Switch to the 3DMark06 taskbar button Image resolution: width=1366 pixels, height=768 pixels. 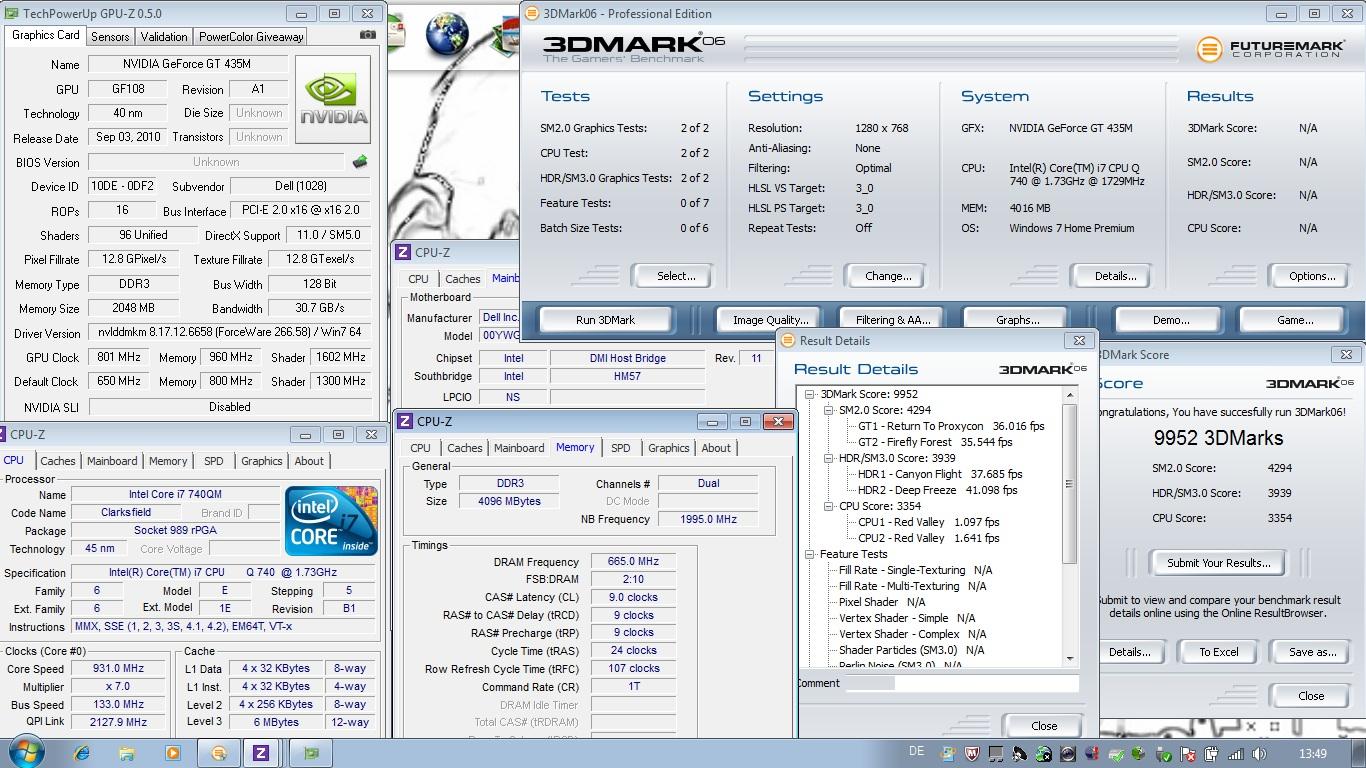click(218, 753)
